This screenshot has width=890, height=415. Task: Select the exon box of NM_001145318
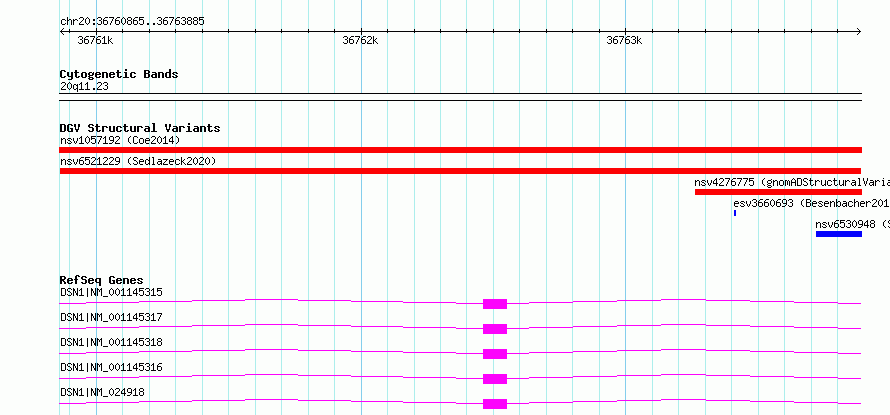pyautogui.click(x=495, y=354)
